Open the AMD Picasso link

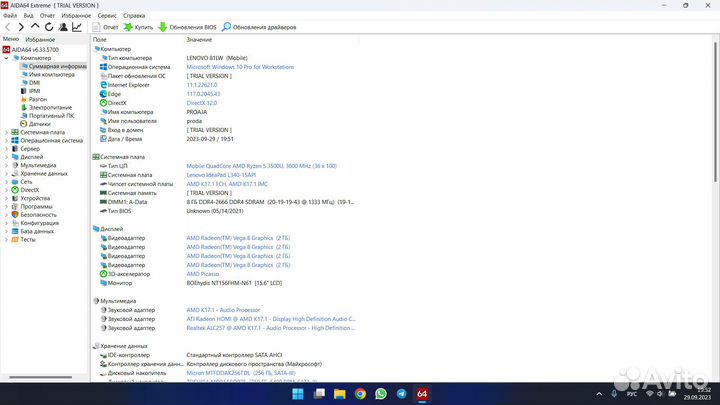(x=202, y=274)
